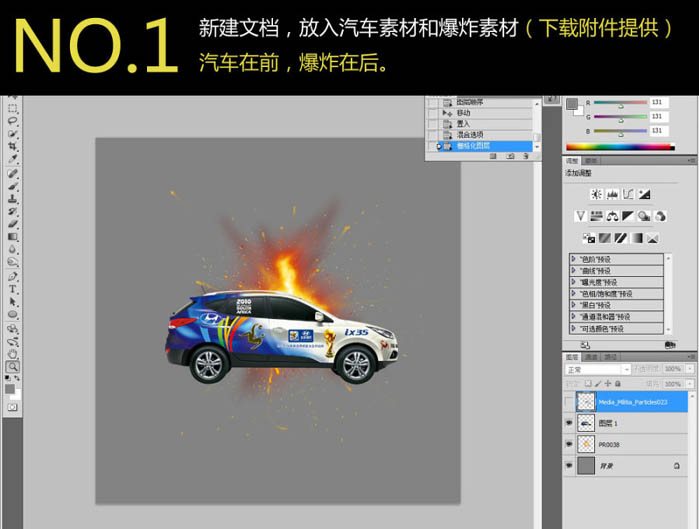The height and width of the screenshot is (529, 699).
Task: Select the Hand tool
Action: click(12, 354)
